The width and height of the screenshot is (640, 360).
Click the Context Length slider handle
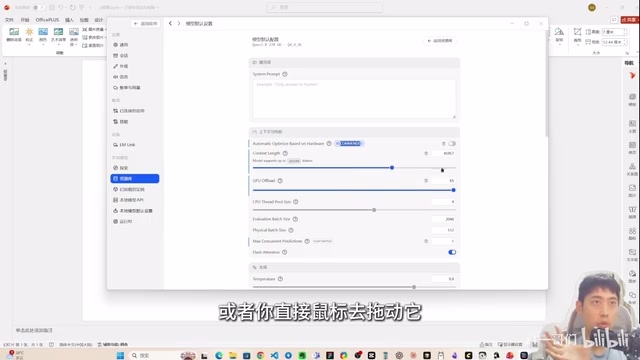(x=392, y=168)
